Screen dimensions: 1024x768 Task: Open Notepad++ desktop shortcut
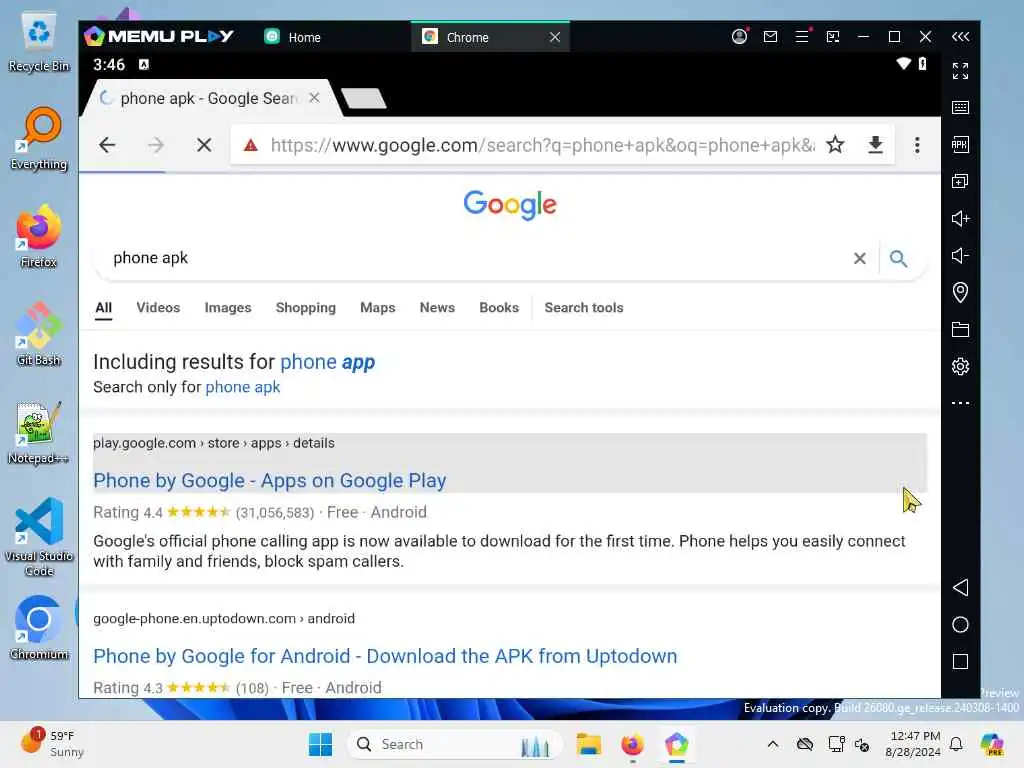39,433
